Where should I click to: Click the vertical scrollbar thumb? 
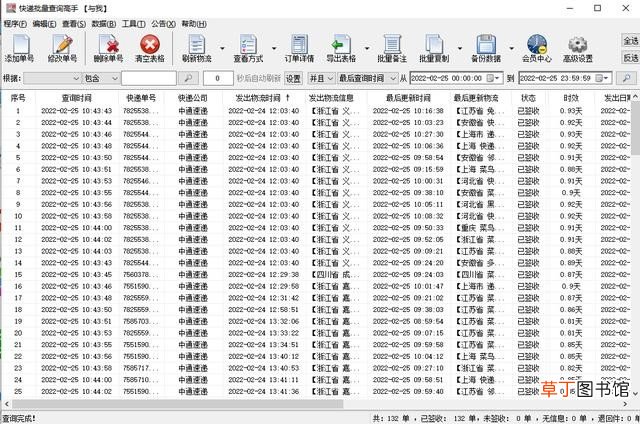click(x=636, y=127)
